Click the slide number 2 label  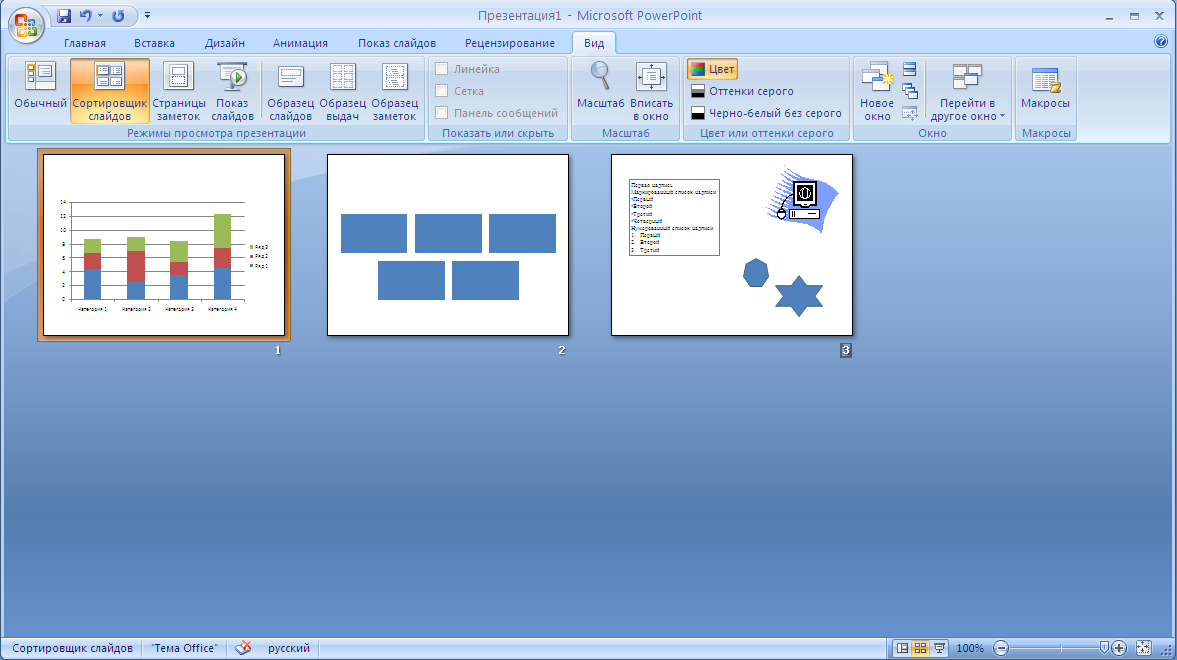tap(561, 350)
